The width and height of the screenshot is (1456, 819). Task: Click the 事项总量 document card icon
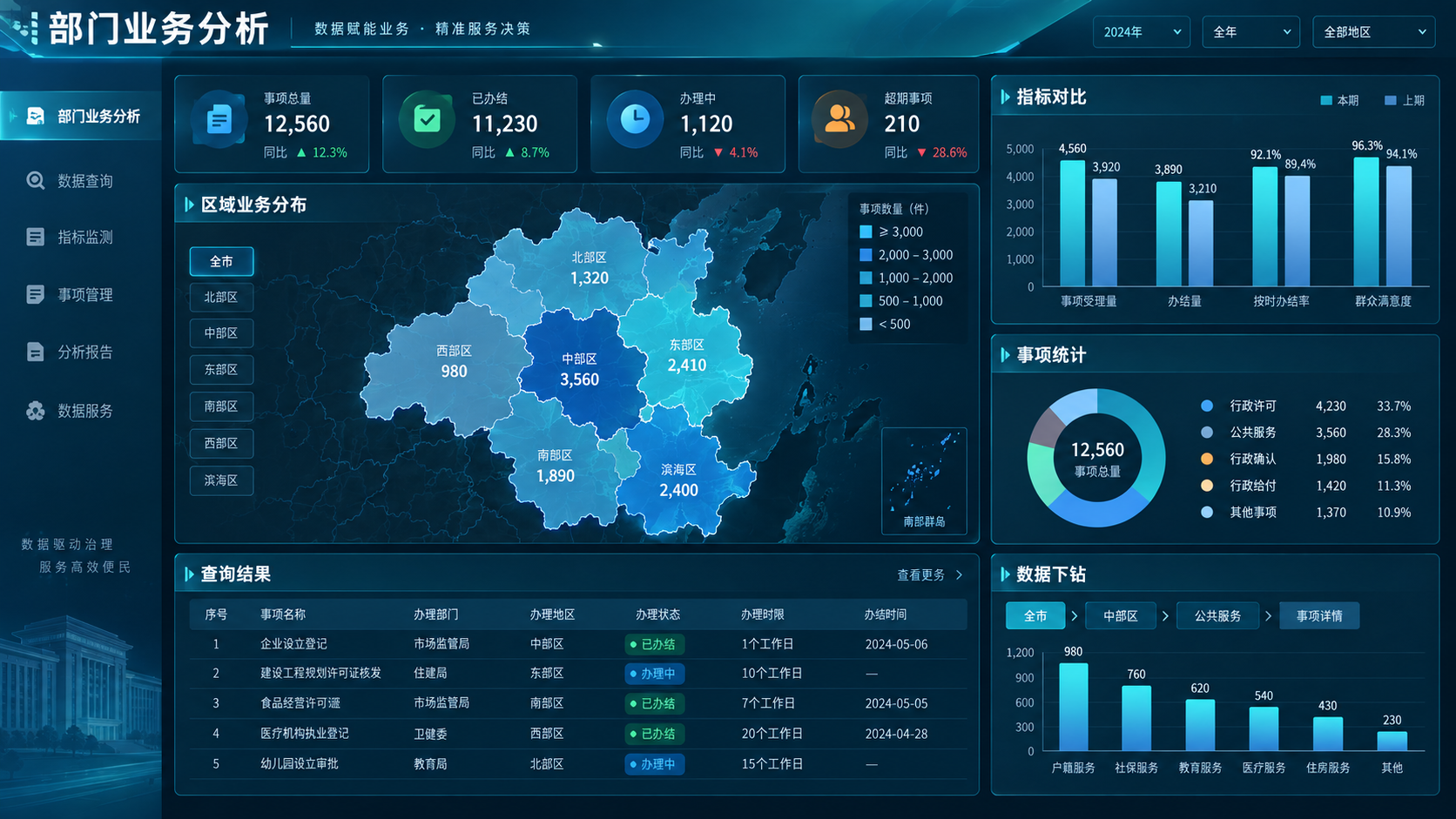coord(219,119)
